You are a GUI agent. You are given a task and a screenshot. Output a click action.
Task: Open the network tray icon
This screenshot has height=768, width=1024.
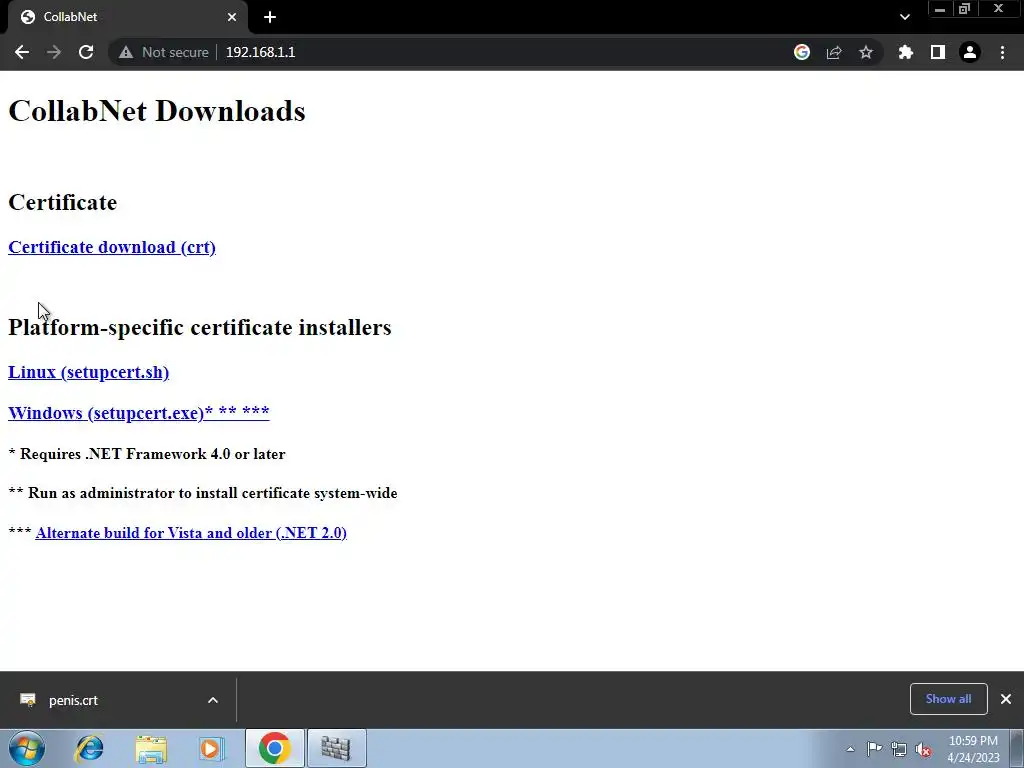(899, 749)
